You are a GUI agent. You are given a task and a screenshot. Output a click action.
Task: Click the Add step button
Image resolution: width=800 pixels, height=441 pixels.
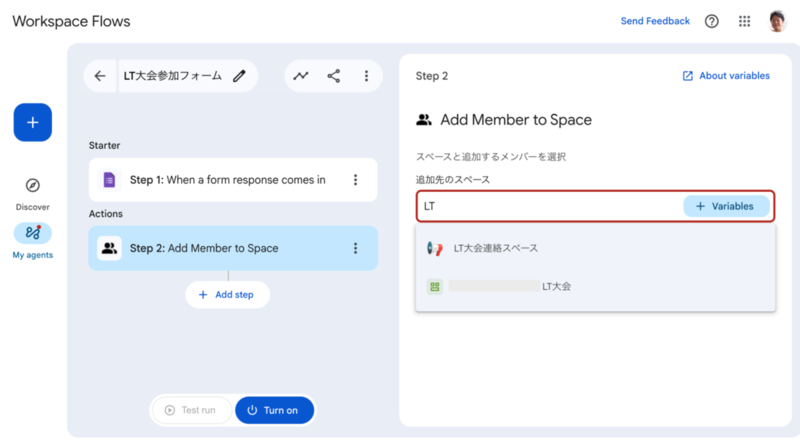(228, 295)
